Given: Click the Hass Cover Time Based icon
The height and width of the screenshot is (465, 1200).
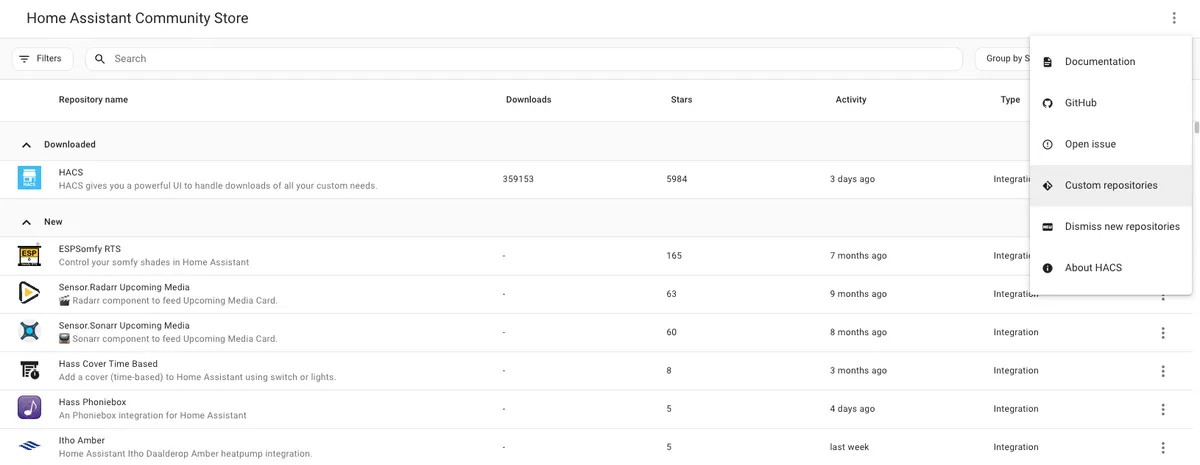Looking at the screenshot, I should tap(29, 370).
